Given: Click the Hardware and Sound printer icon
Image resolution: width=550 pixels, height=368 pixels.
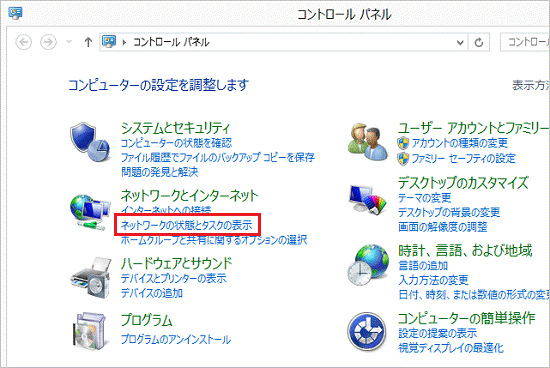Looking at the screenshot, I should pos(91,278).
